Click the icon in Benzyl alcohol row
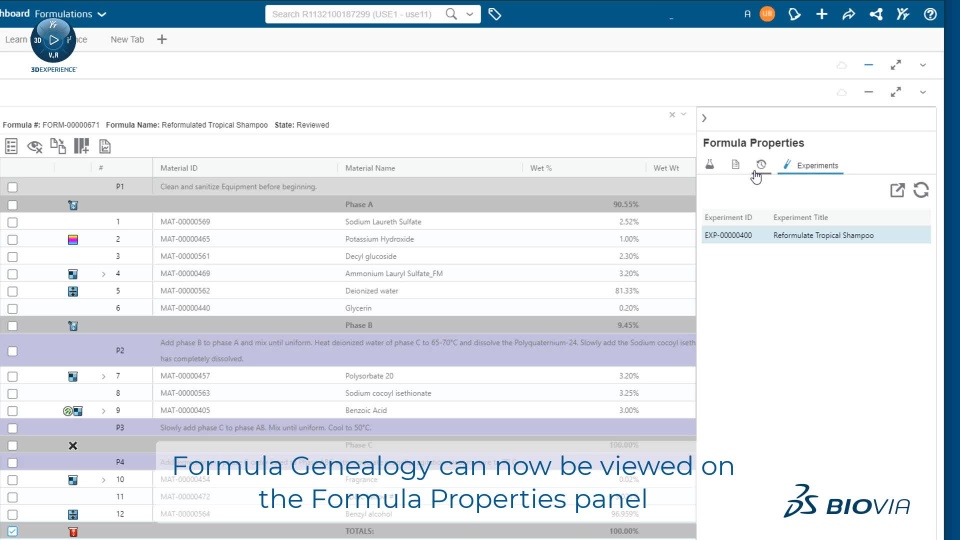960x540 pixels. (x=73, y=514)
